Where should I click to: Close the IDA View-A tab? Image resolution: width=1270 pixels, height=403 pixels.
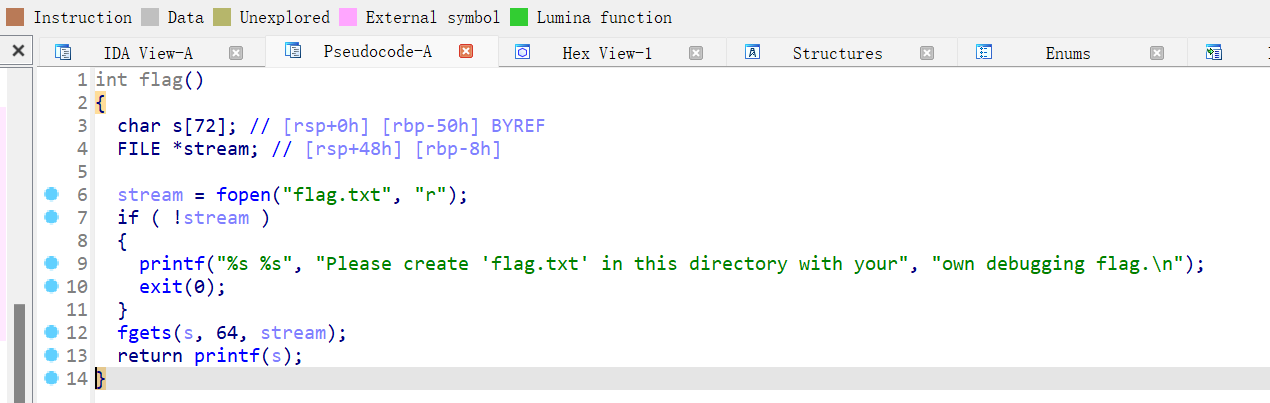pyautogui.click(x=236, y=53)
